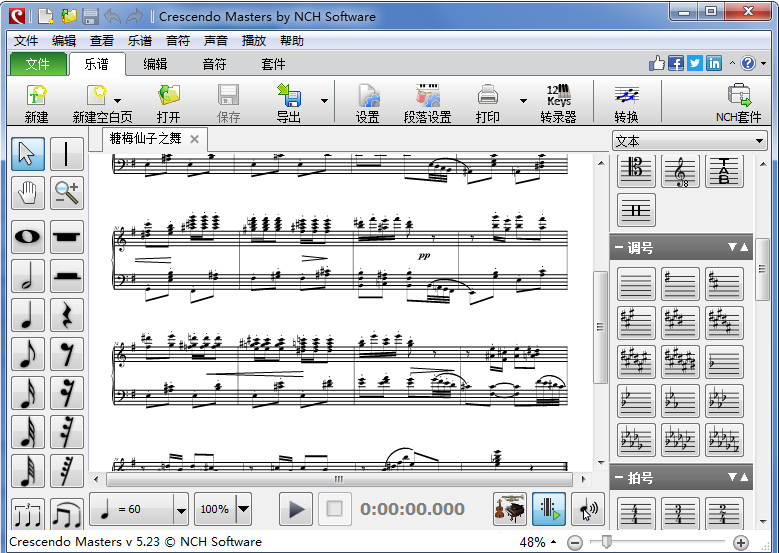Viewport: 779px width, 553px height.
Task: Open the 编辑 menu in menu bar
Action: [x=64, y=41]
